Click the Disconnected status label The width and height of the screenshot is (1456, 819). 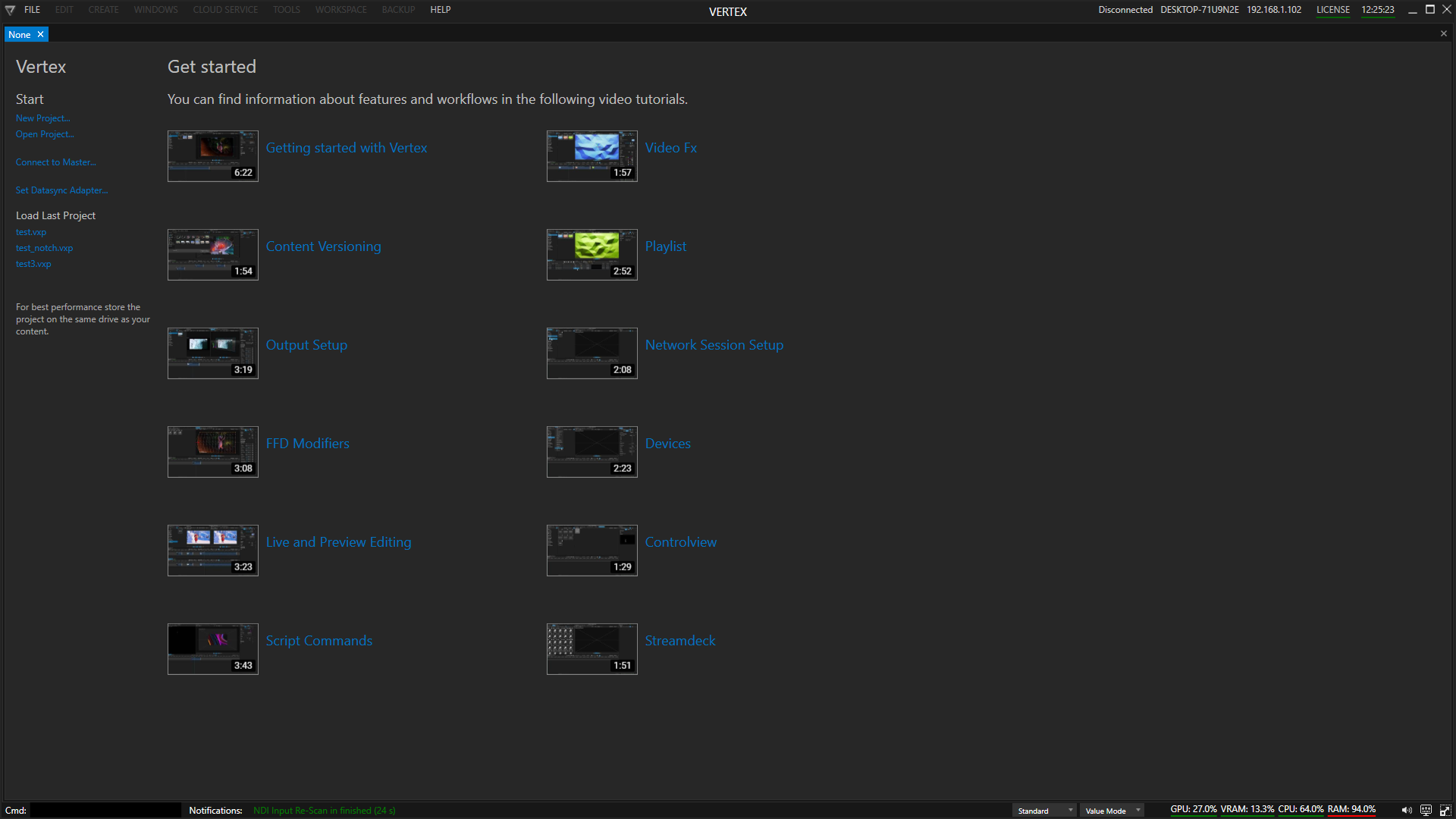[x=1125, y=10]
